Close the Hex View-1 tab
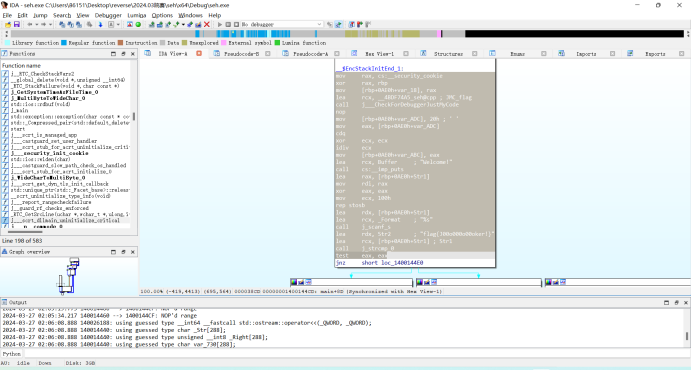This screenshot has width=692, height=371. [406, 54]
